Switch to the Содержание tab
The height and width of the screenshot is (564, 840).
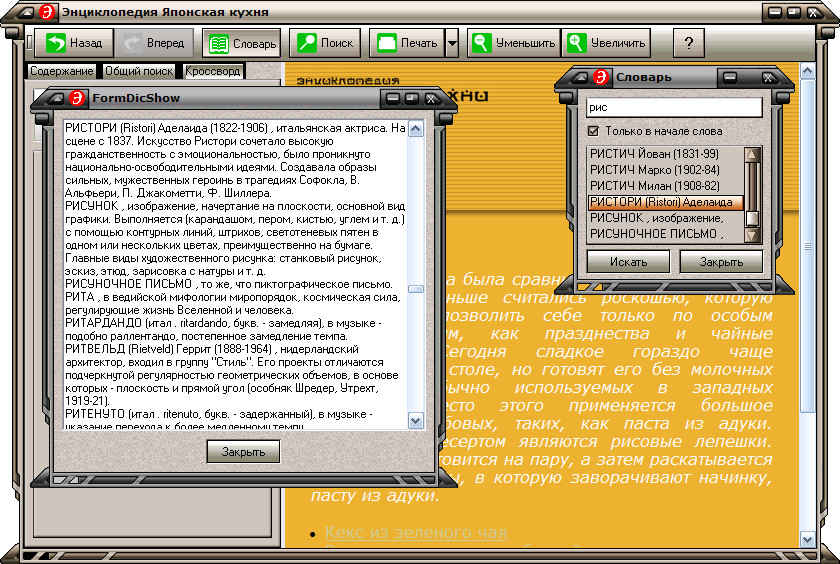(61, 71)
